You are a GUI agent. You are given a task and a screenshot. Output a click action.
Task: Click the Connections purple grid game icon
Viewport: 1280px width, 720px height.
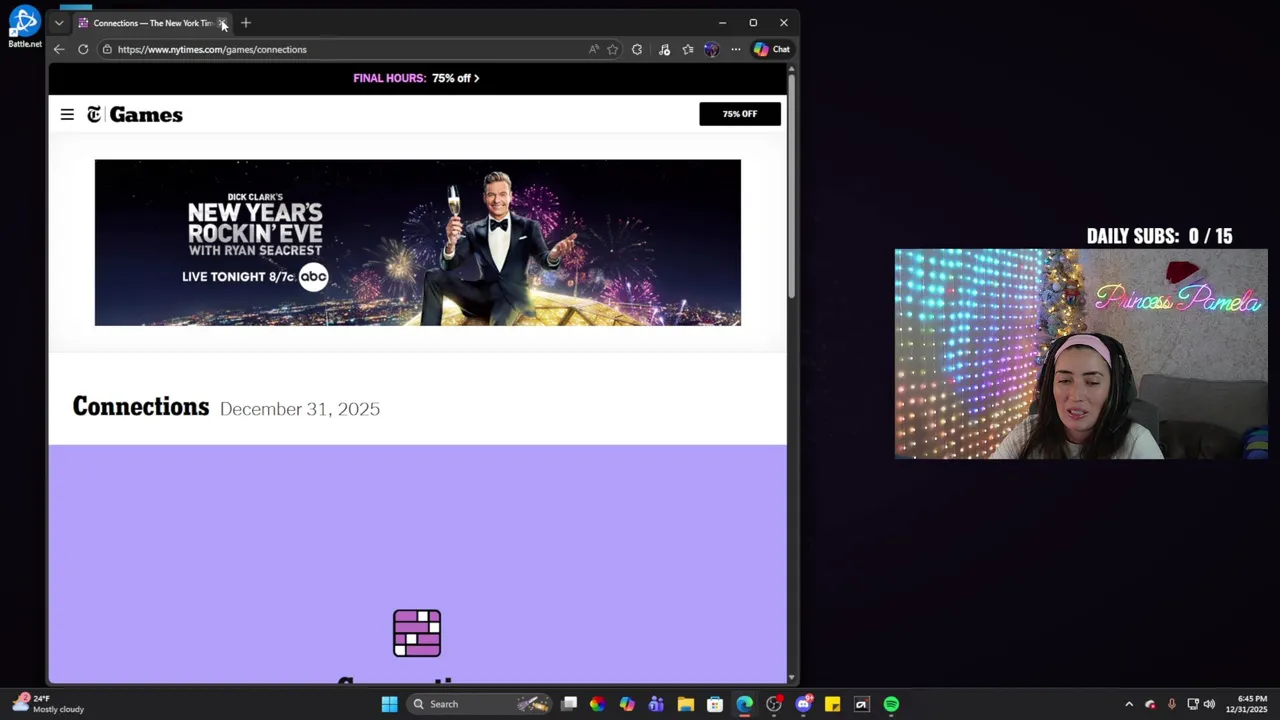coord(417,633)
